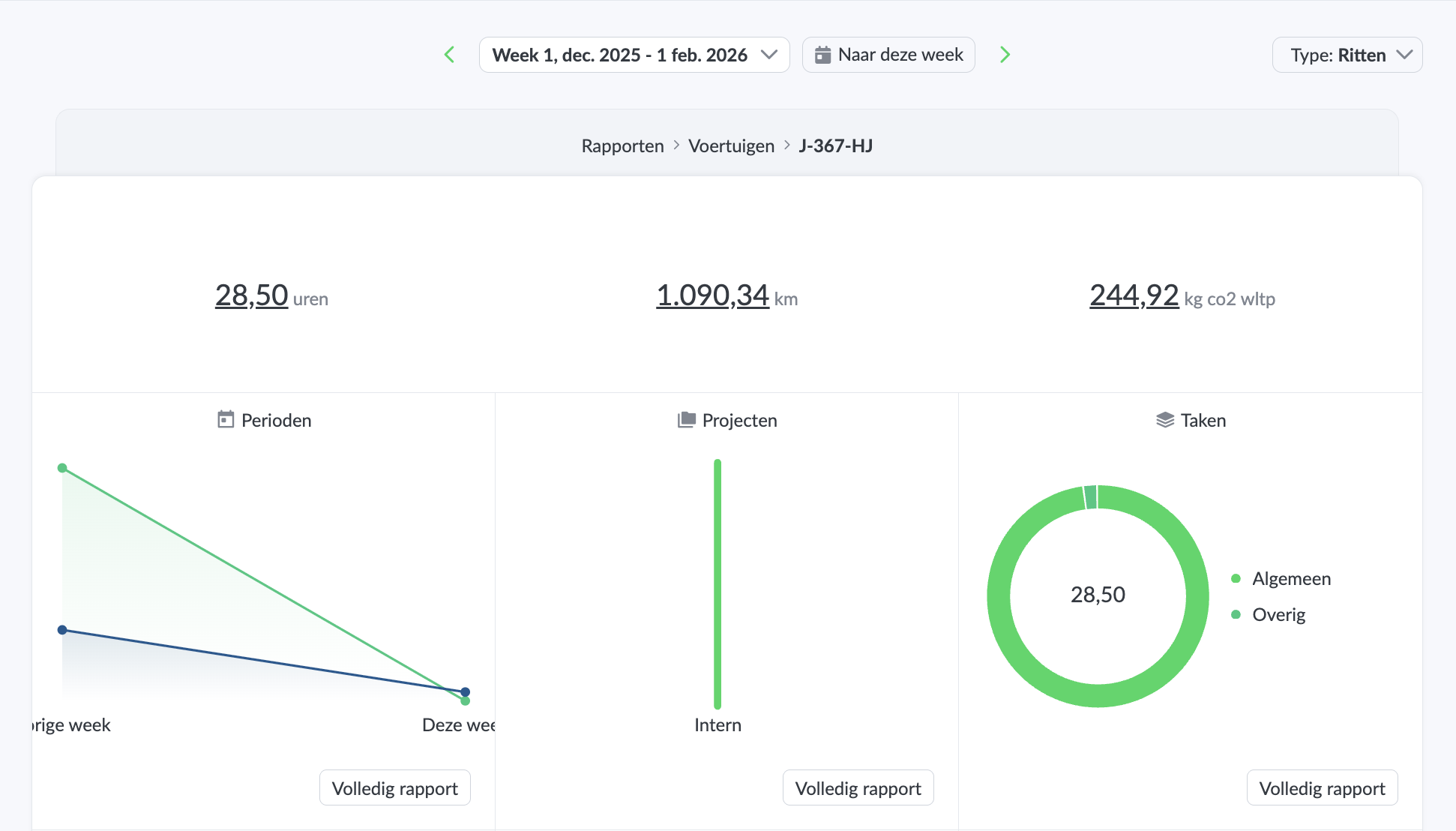Click the Voertuigen breadcrumb
1456x831 pixels.
(x=731, y=145)
